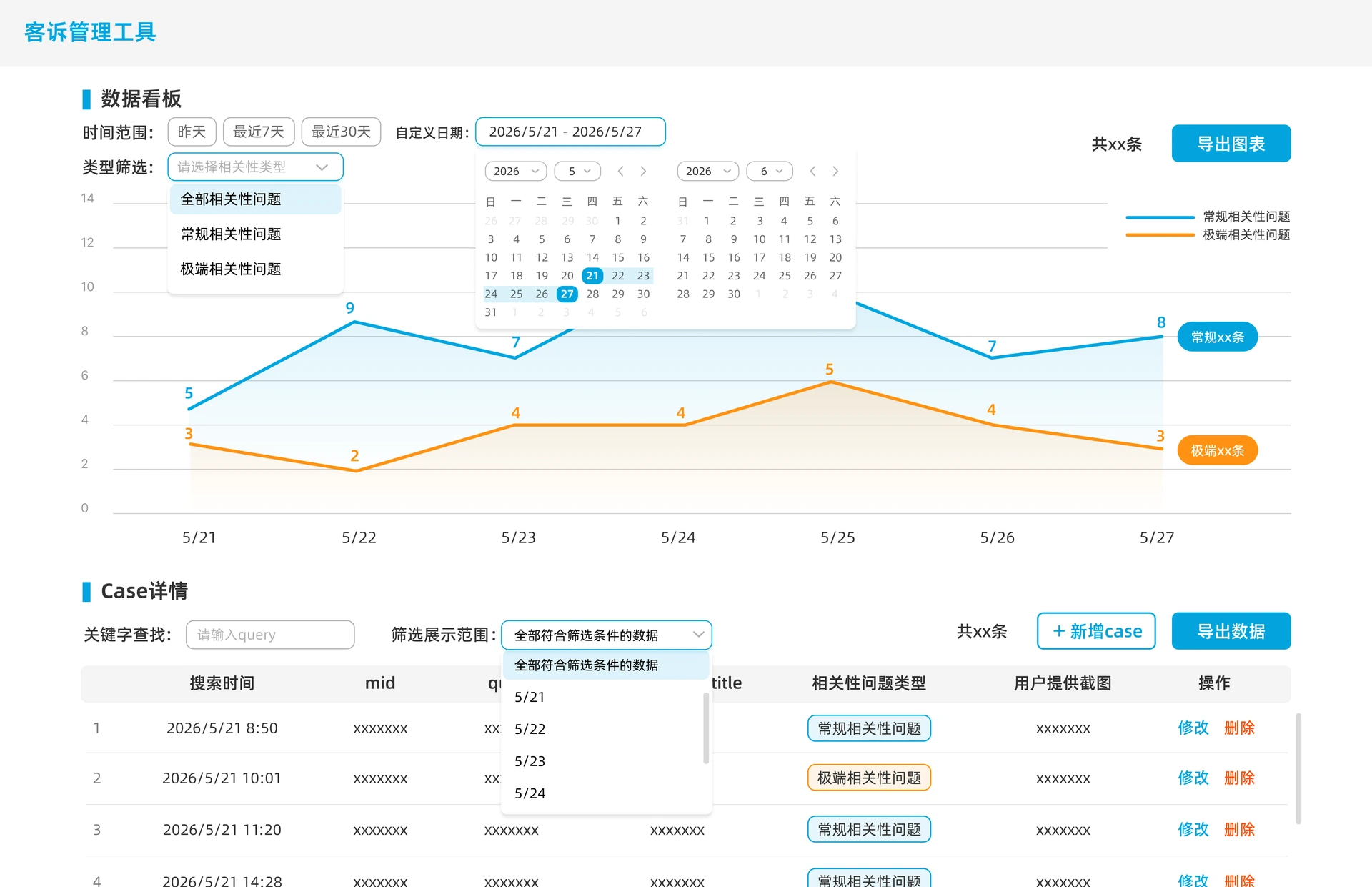
Task: Click 修改 for row 2 case
Action: (x=1193, y=778)
